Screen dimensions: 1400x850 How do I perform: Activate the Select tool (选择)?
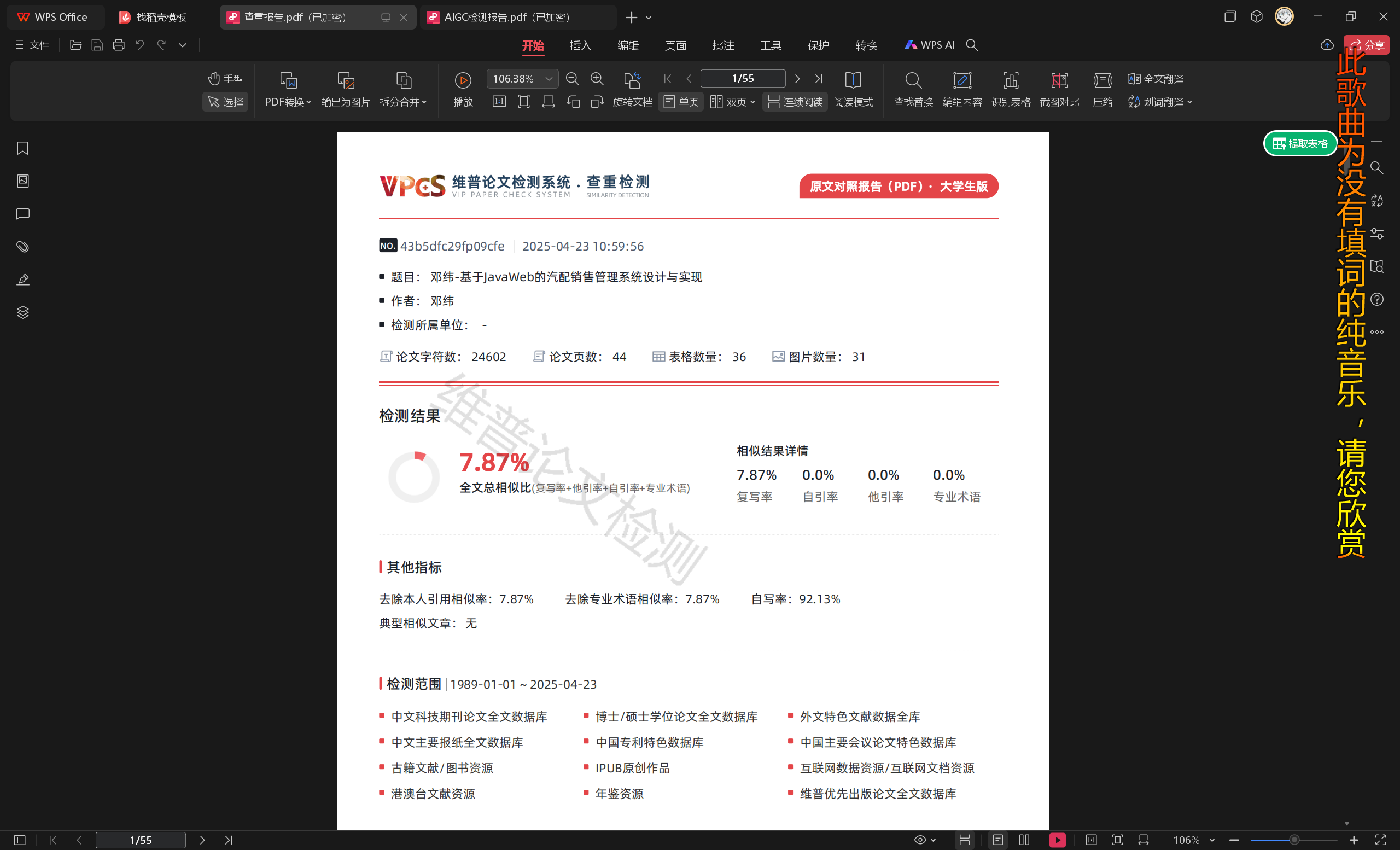(x=225, y=102)
